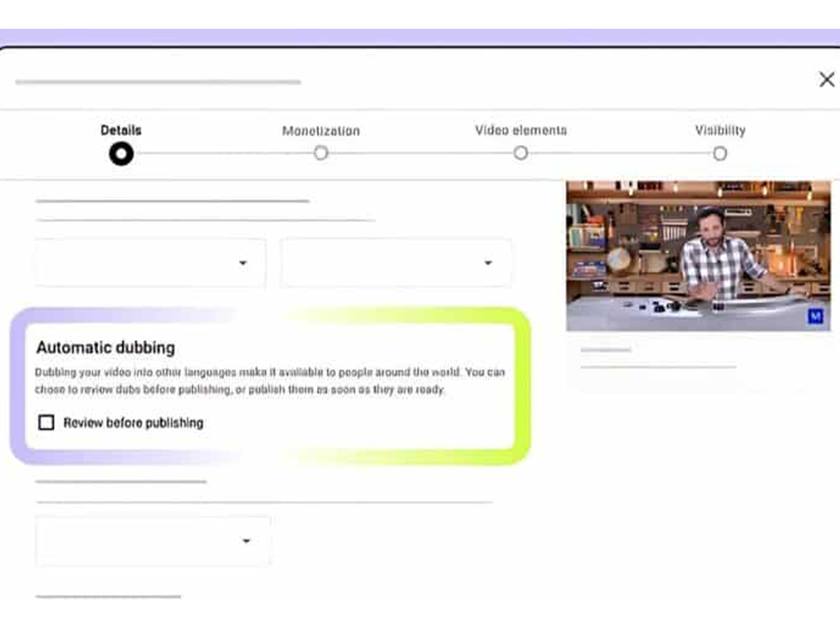Click the dubbing description paragraph
This screenshot has width=840, height=630.
270,380
